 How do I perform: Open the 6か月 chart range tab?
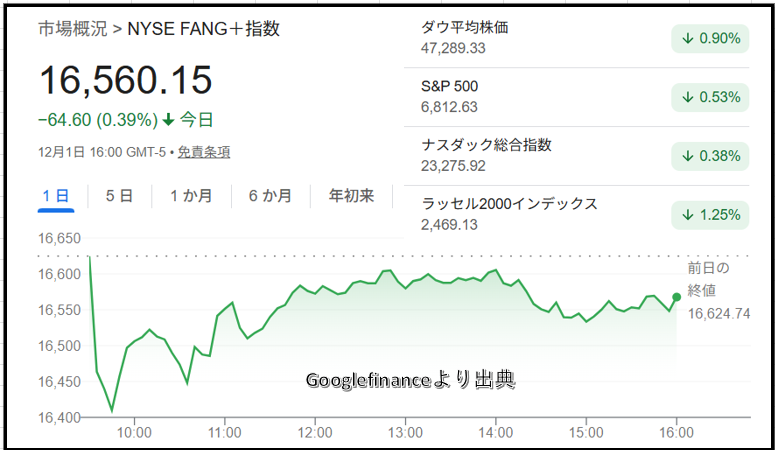(x=270, y=196)
